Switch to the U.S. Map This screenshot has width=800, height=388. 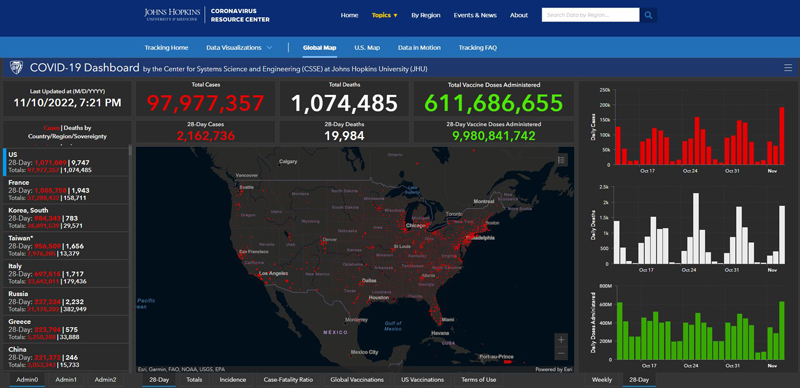(x=367, y=47)
